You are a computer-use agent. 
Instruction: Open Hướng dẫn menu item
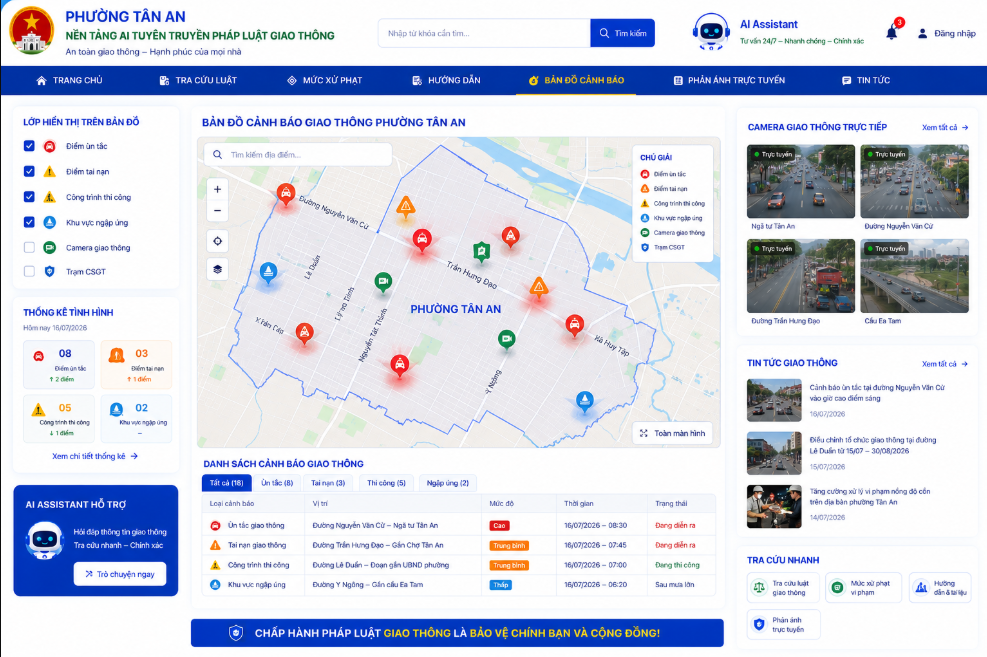coord(446,80)
